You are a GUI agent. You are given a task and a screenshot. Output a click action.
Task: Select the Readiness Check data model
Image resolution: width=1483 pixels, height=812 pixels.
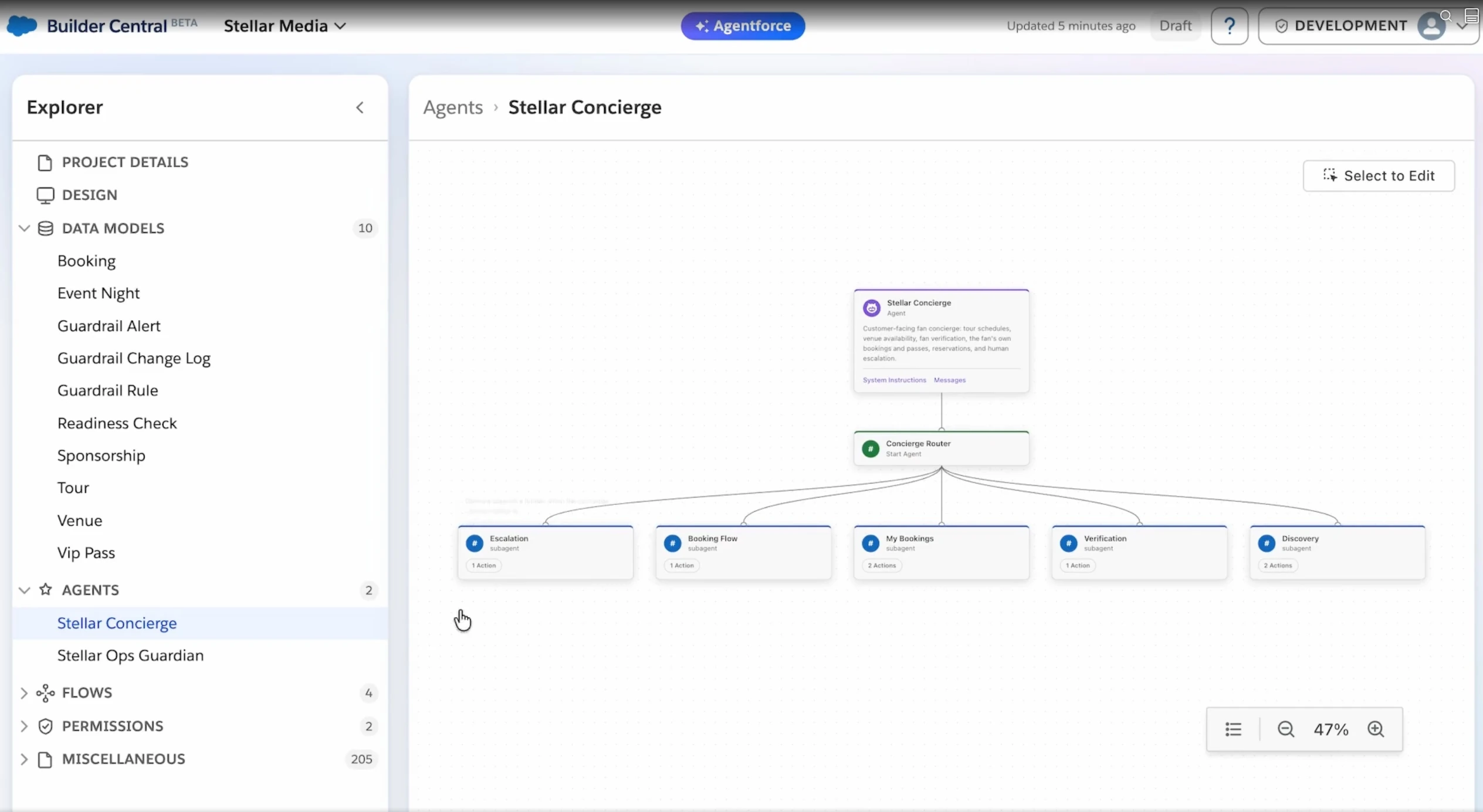[x=199, y=423]
